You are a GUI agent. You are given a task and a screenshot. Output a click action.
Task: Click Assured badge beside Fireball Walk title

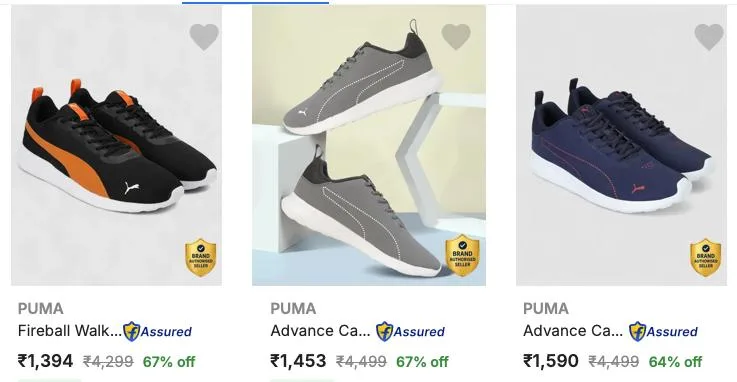pos(157,331)
